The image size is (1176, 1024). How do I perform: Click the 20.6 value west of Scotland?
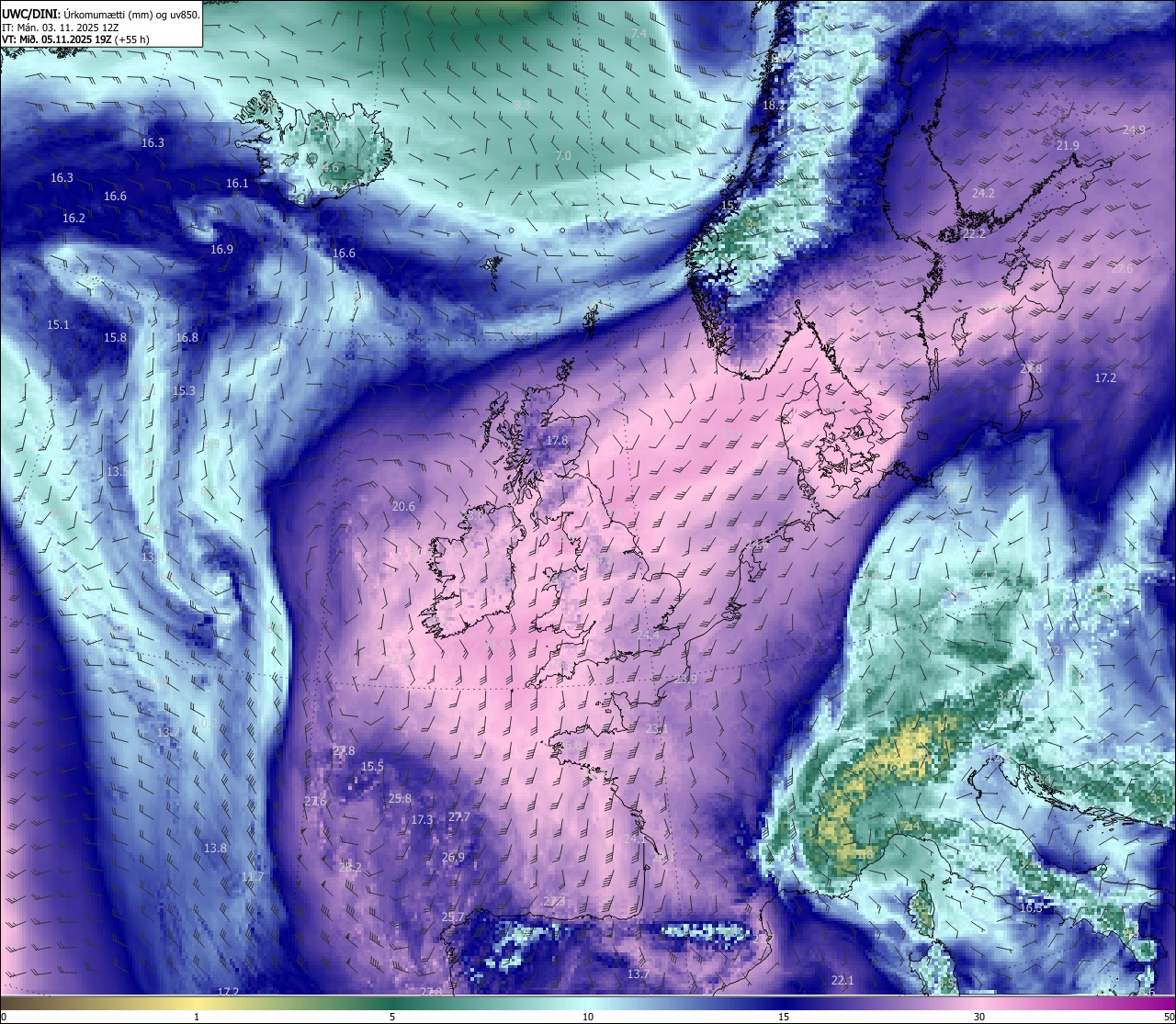pos(403,506)
